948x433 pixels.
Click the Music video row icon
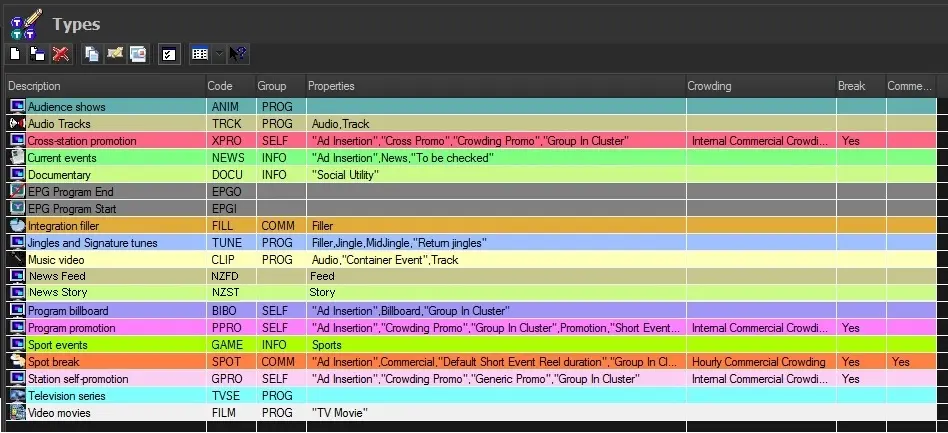click(x=17, y=260)
